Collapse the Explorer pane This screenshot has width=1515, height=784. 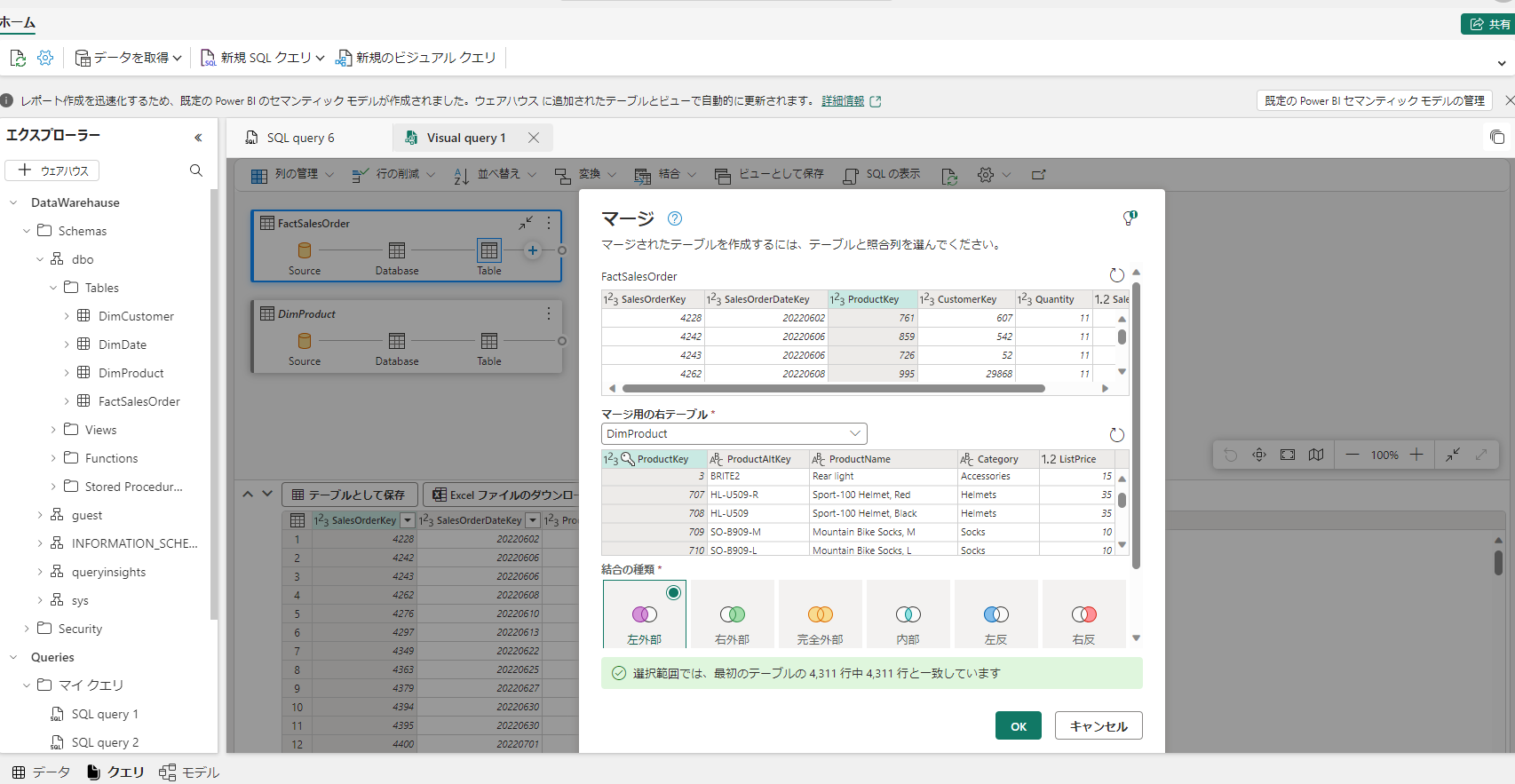[198, 138]
